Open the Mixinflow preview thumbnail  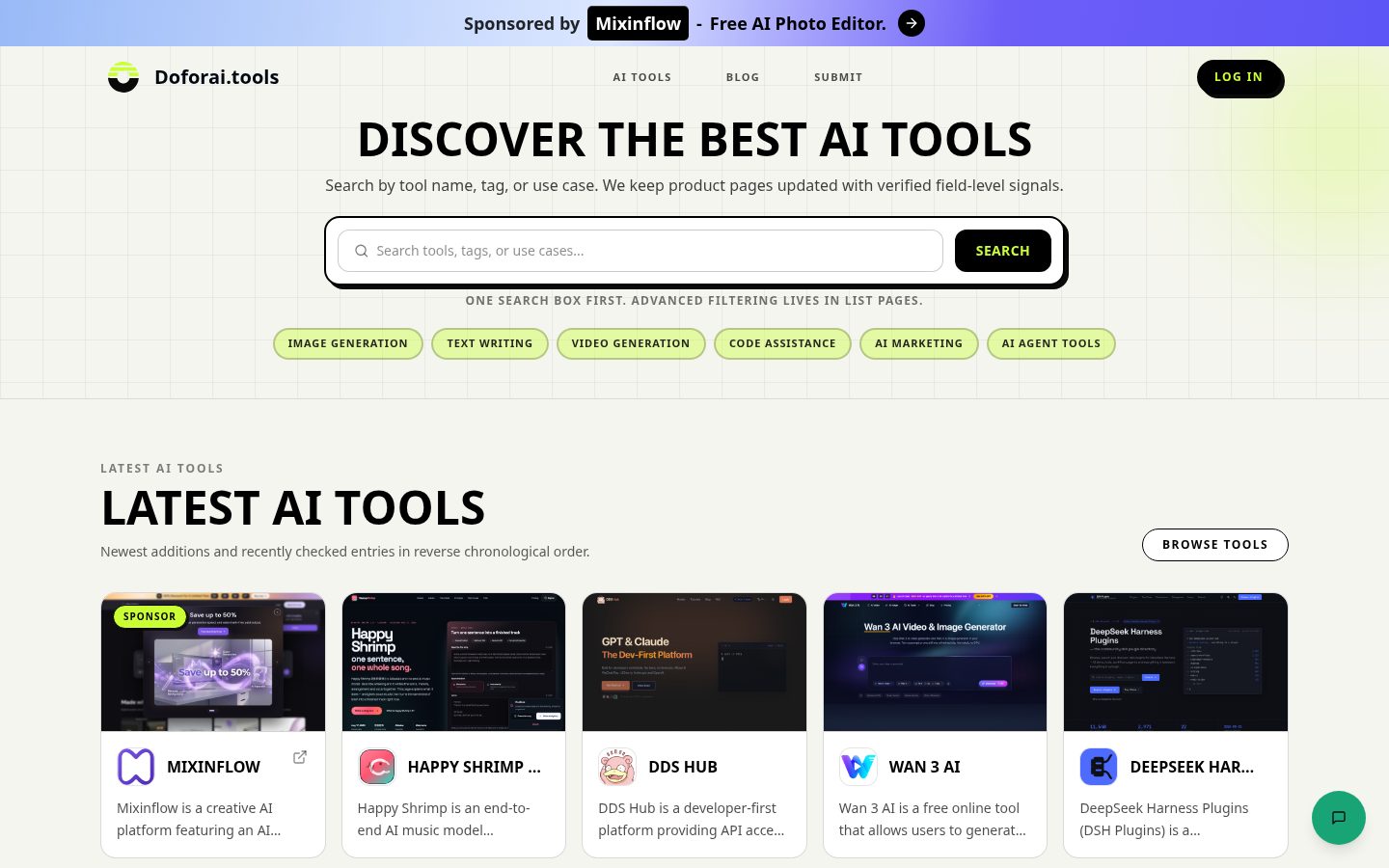[213, 663]
